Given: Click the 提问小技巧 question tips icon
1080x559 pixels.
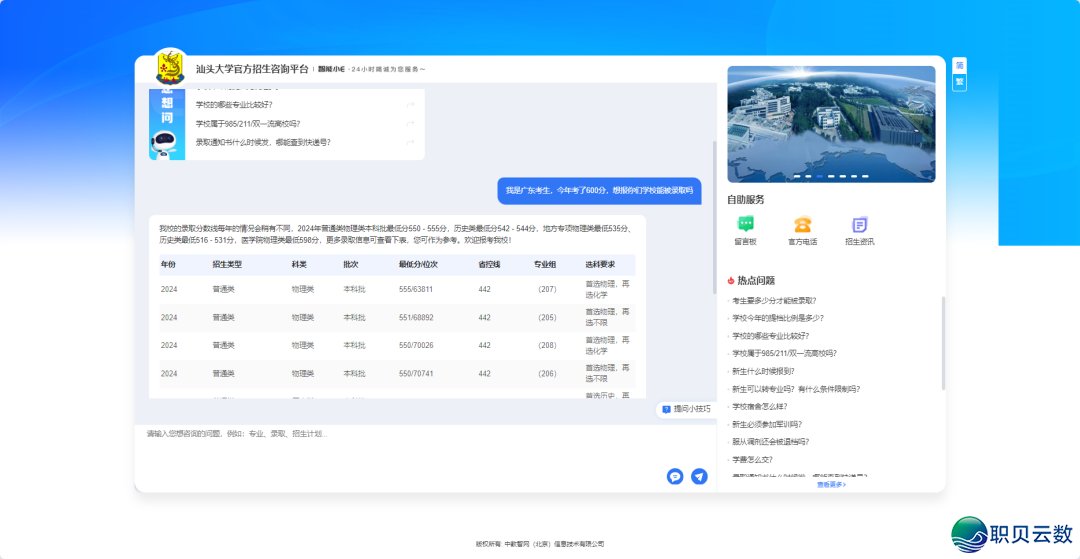Looking at the screenshot, I should 666,409.
